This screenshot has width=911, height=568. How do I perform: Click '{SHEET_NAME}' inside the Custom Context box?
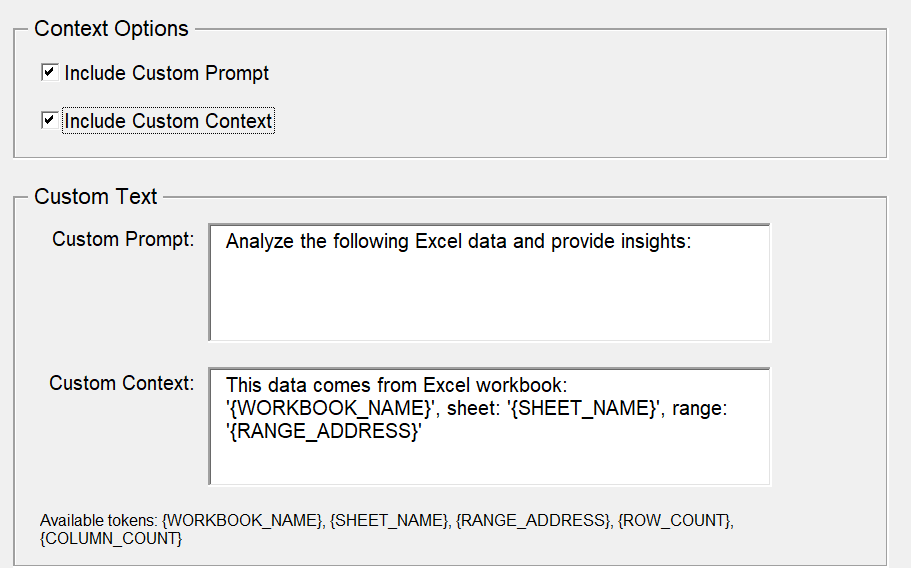click(584, 408)
